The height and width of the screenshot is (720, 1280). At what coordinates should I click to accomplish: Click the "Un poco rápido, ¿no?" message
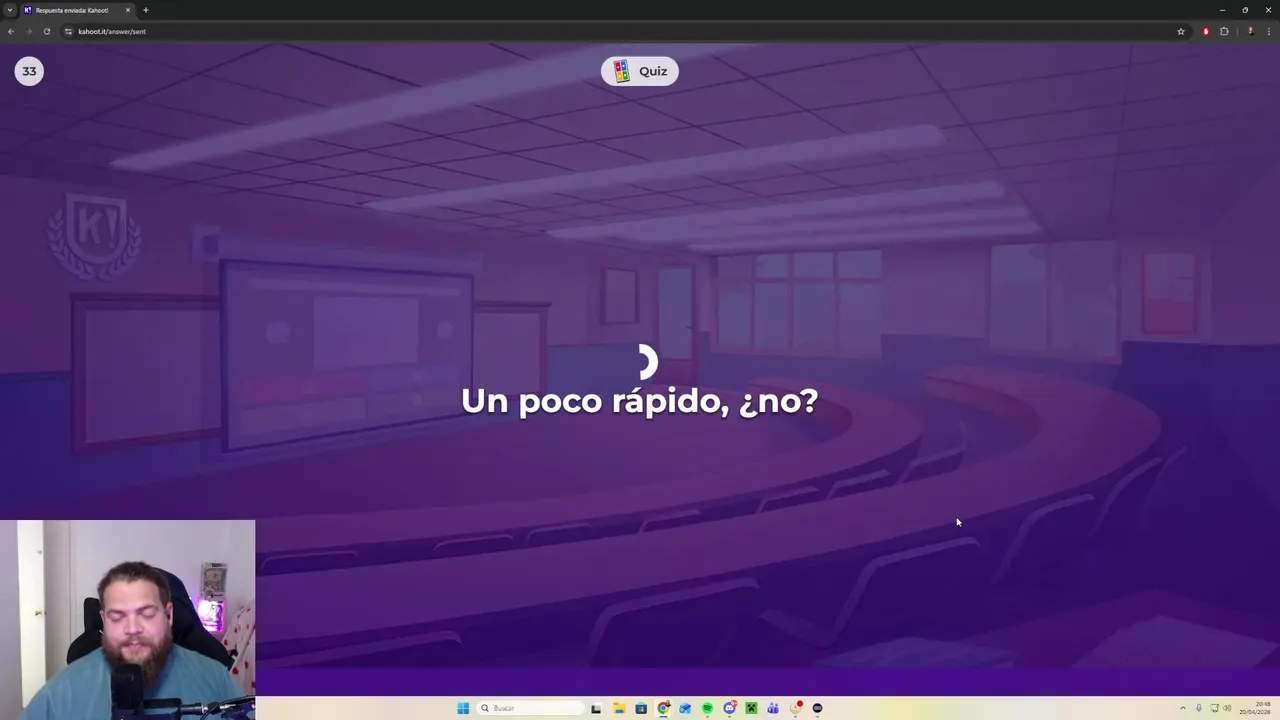(x=640, y=401)
